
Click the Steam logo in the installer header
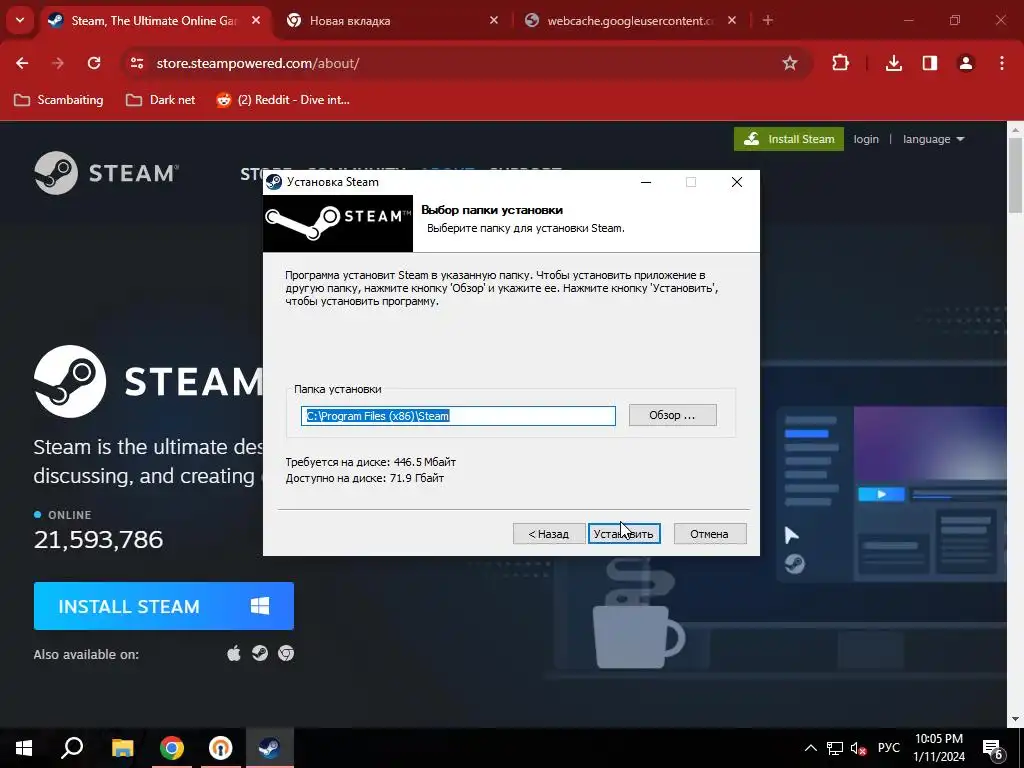coord(338,223)
